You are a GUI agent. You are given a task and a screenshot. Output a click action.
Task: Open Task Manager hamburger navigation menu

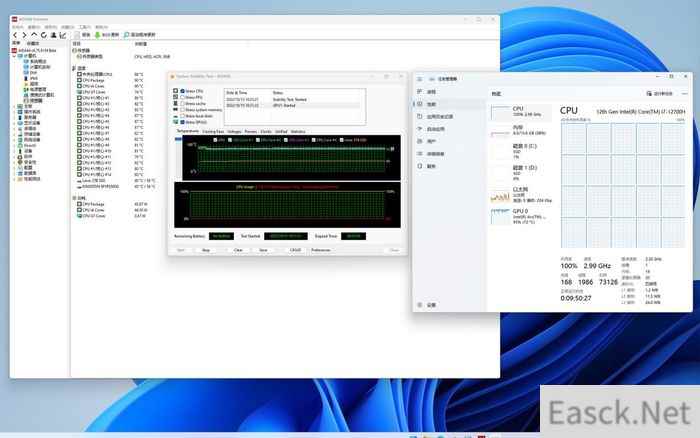coord(420,79)
